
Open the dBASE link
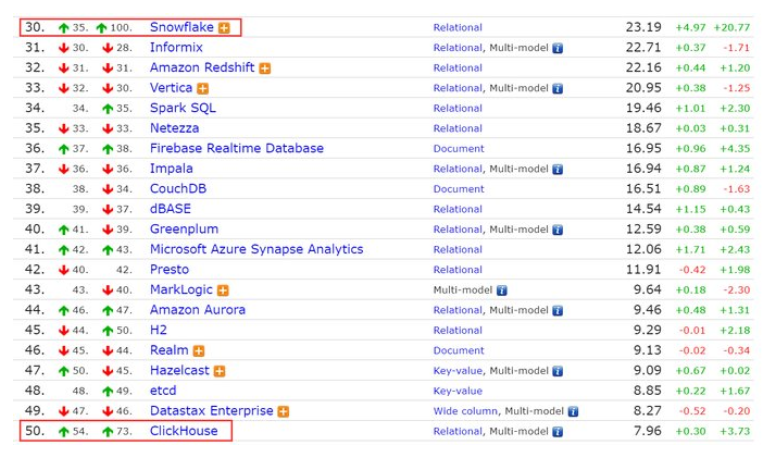click(x=170, y=209)
